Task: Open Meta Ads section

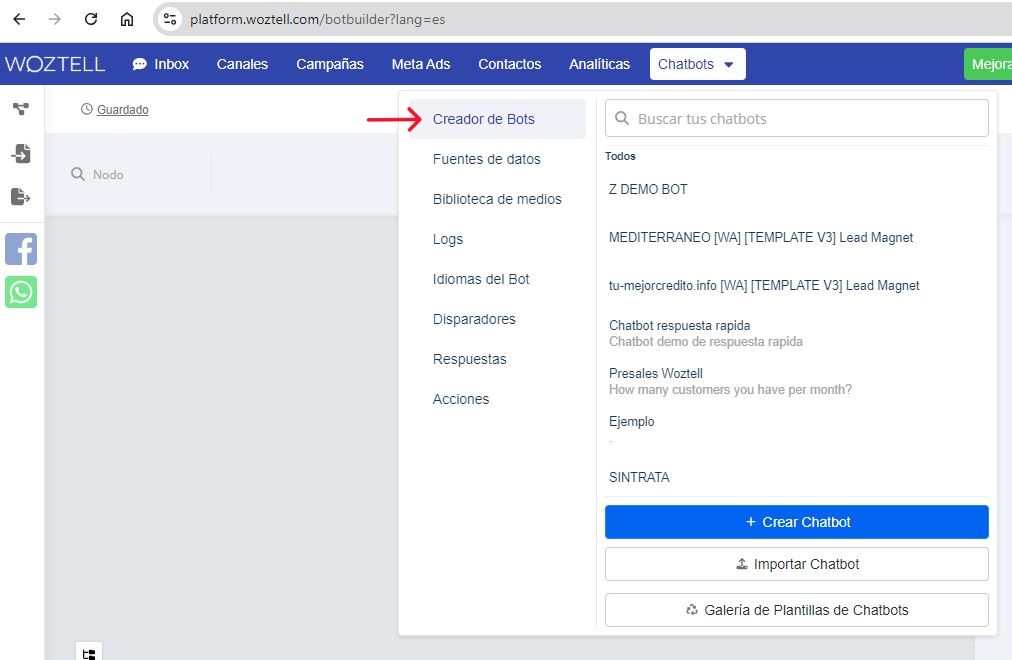Action: [421, 64]
